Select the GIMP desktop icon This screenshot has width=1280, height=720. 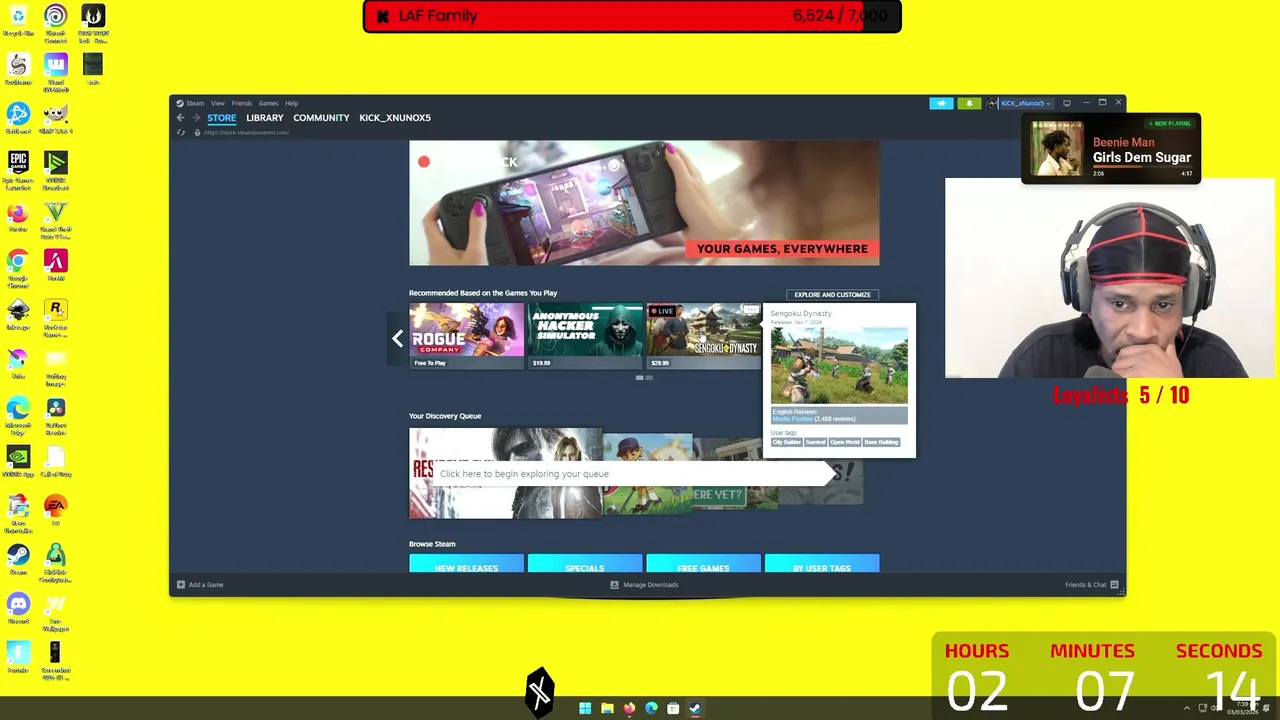coord(55,119)
